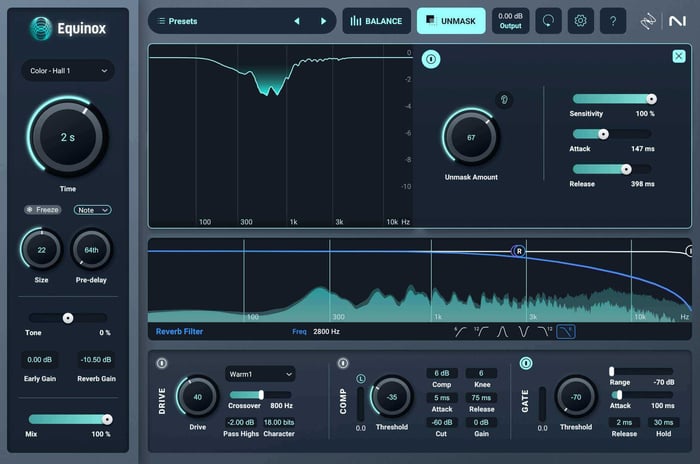The height and width of the screenshot is (464, 700).
Task: Select the bell peak filter shape
Action: coord(502,331)
